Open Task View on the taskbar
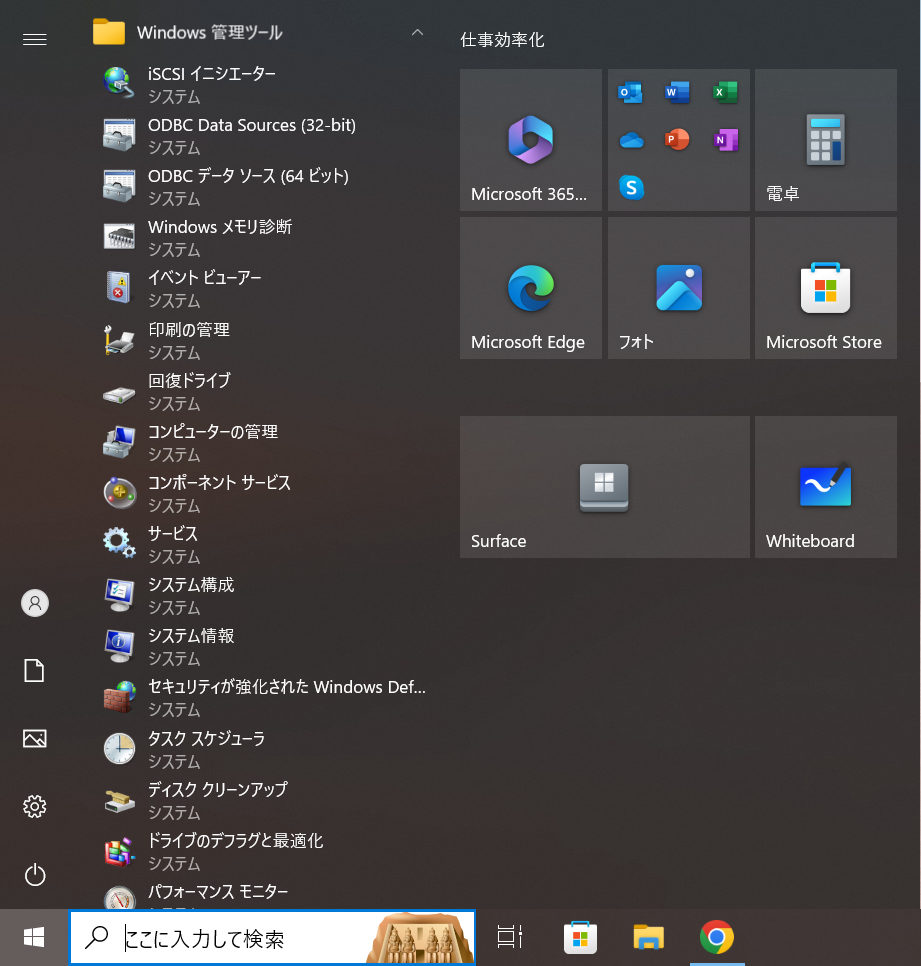This screenshot has height=966, width=921. pyautogui.click(x=509, y=938)
